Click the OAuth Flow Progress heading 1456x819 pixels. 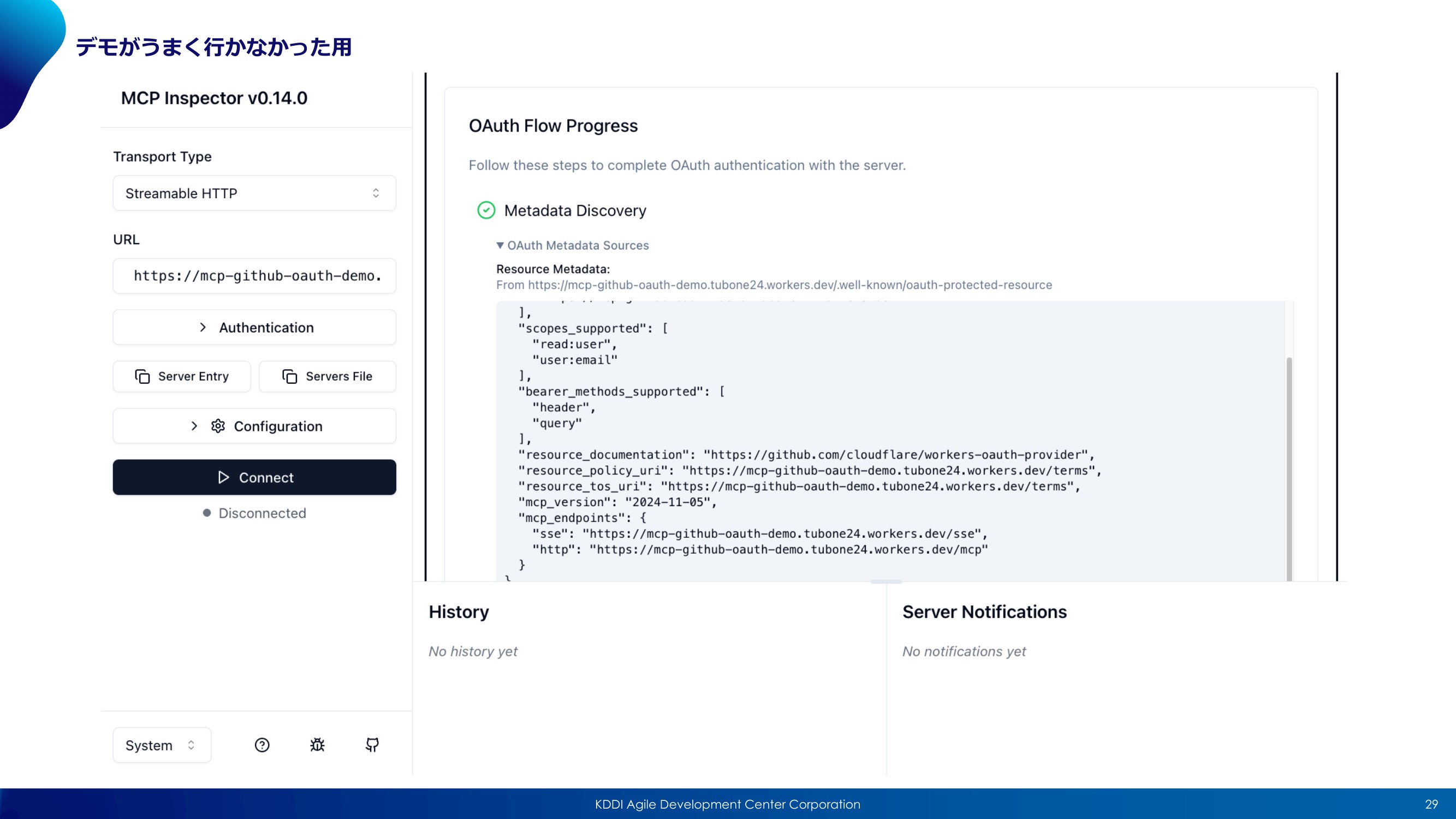553,126
